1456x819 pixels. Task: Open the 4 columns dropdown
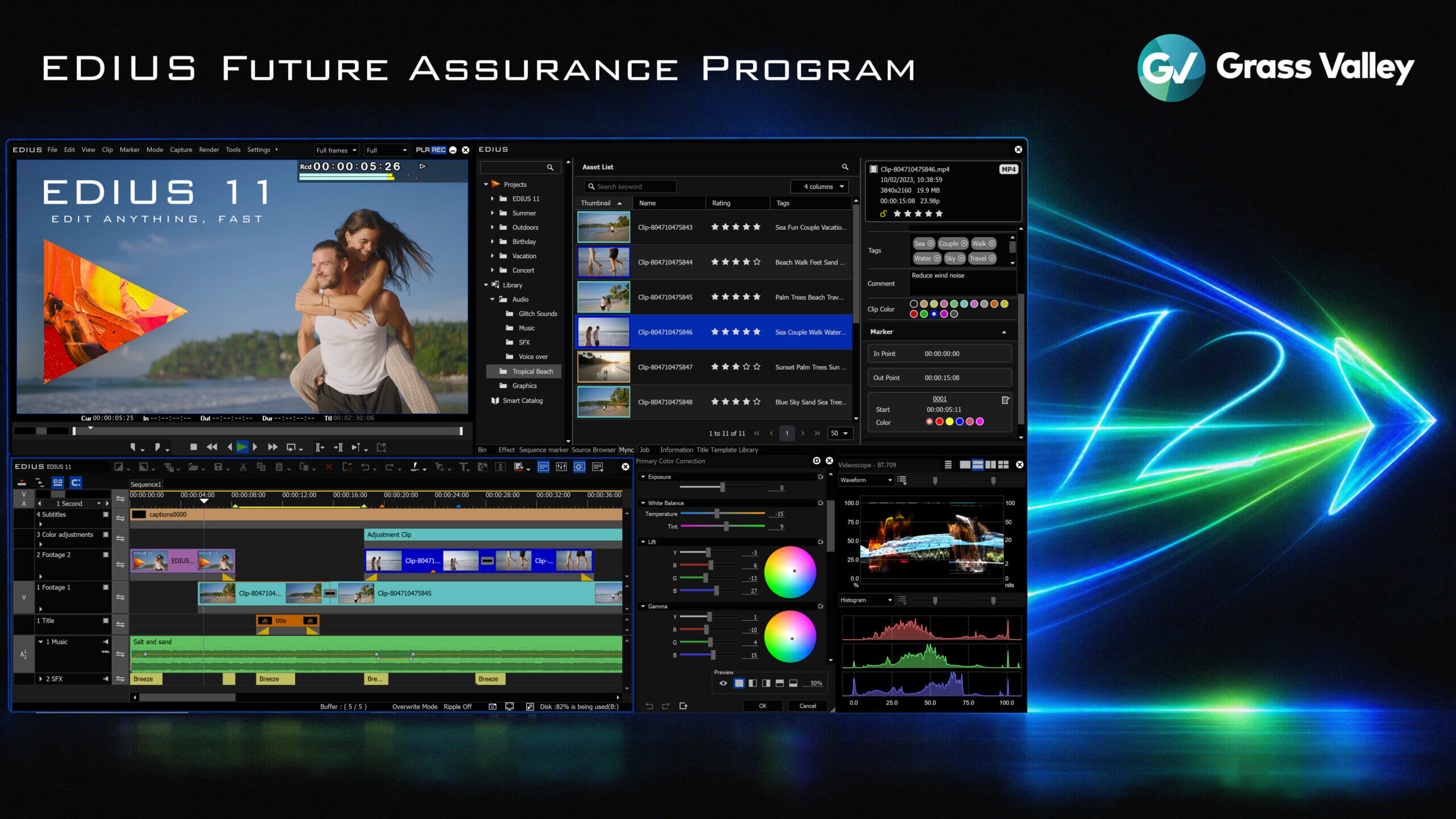click(819, 187)
